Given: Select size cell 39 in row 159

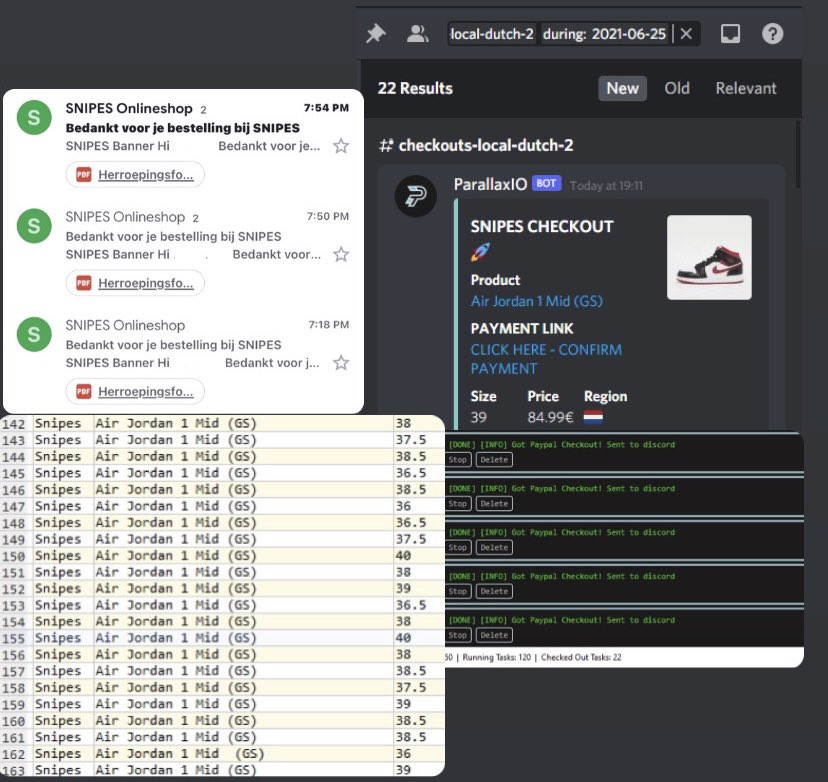Looking at the screenshot, I should [418, 704].
